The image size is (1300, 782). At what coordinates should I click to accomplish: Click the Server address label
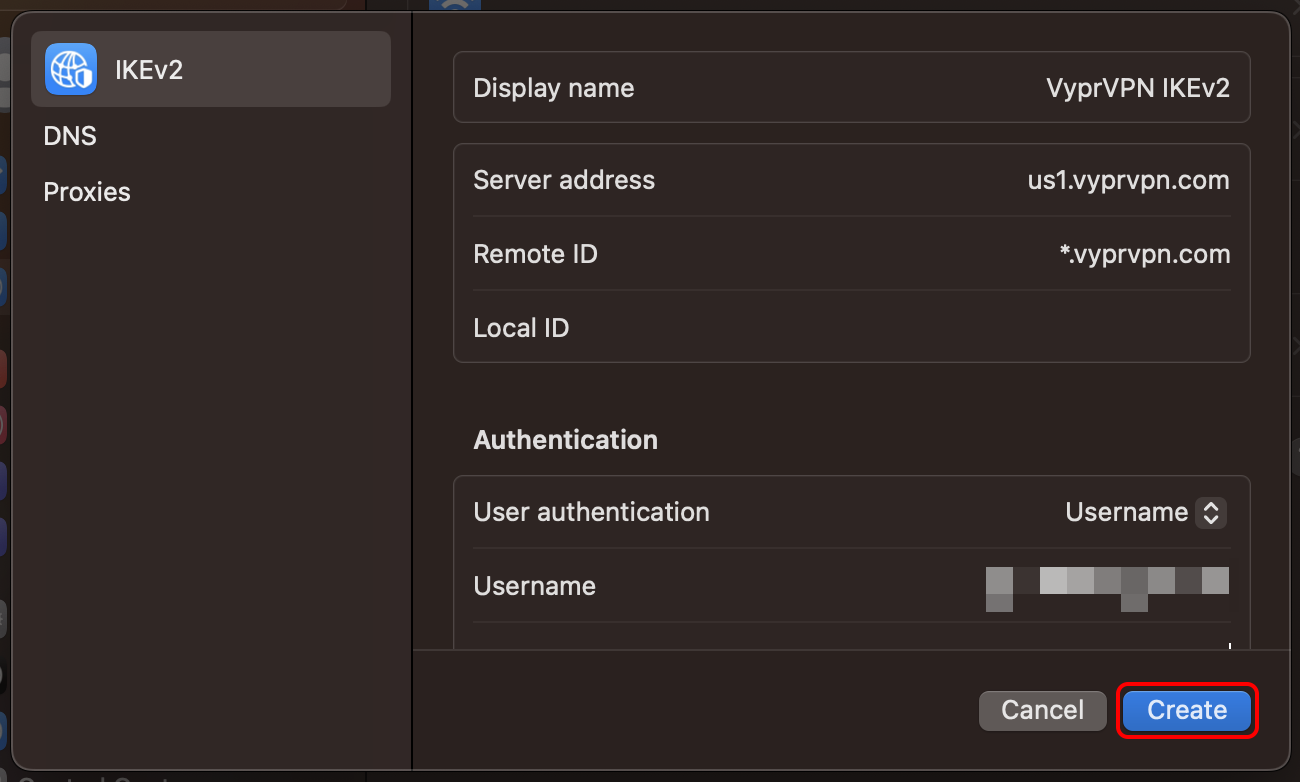pyautogui.click(x=564, y=181)
